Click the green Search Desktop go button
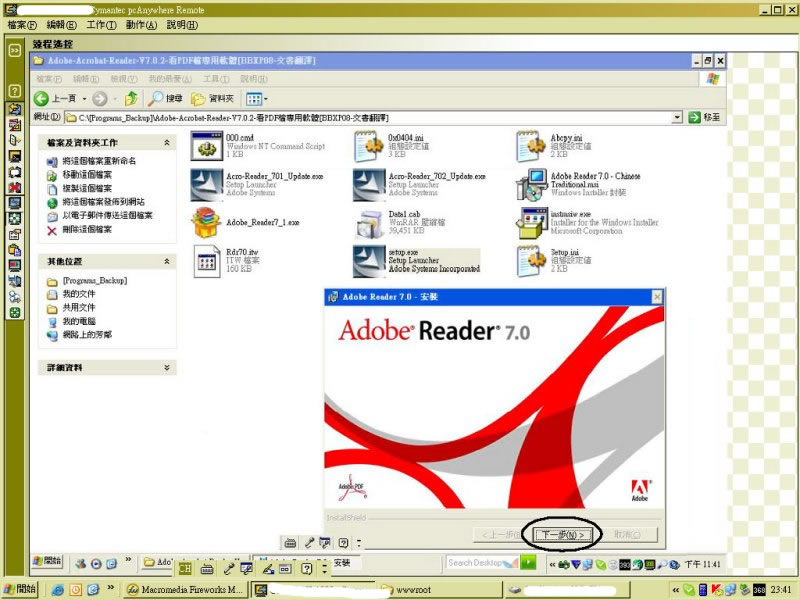800x600 pixels. [529, 562]
